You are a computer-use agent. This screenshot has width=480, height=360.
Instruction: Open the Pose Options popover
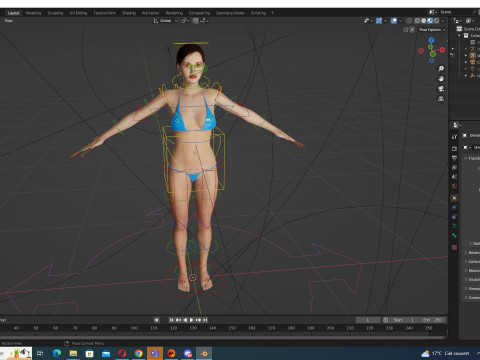(432, 30)
